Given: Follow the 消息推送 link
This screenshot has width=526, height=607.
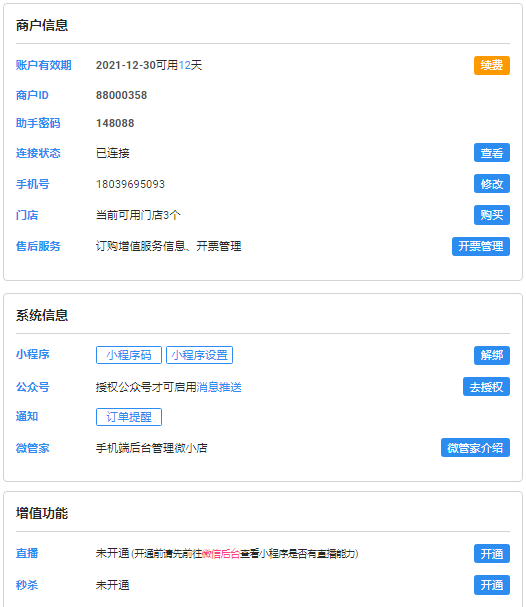Looking at the screenshot, I should (219, 387).
